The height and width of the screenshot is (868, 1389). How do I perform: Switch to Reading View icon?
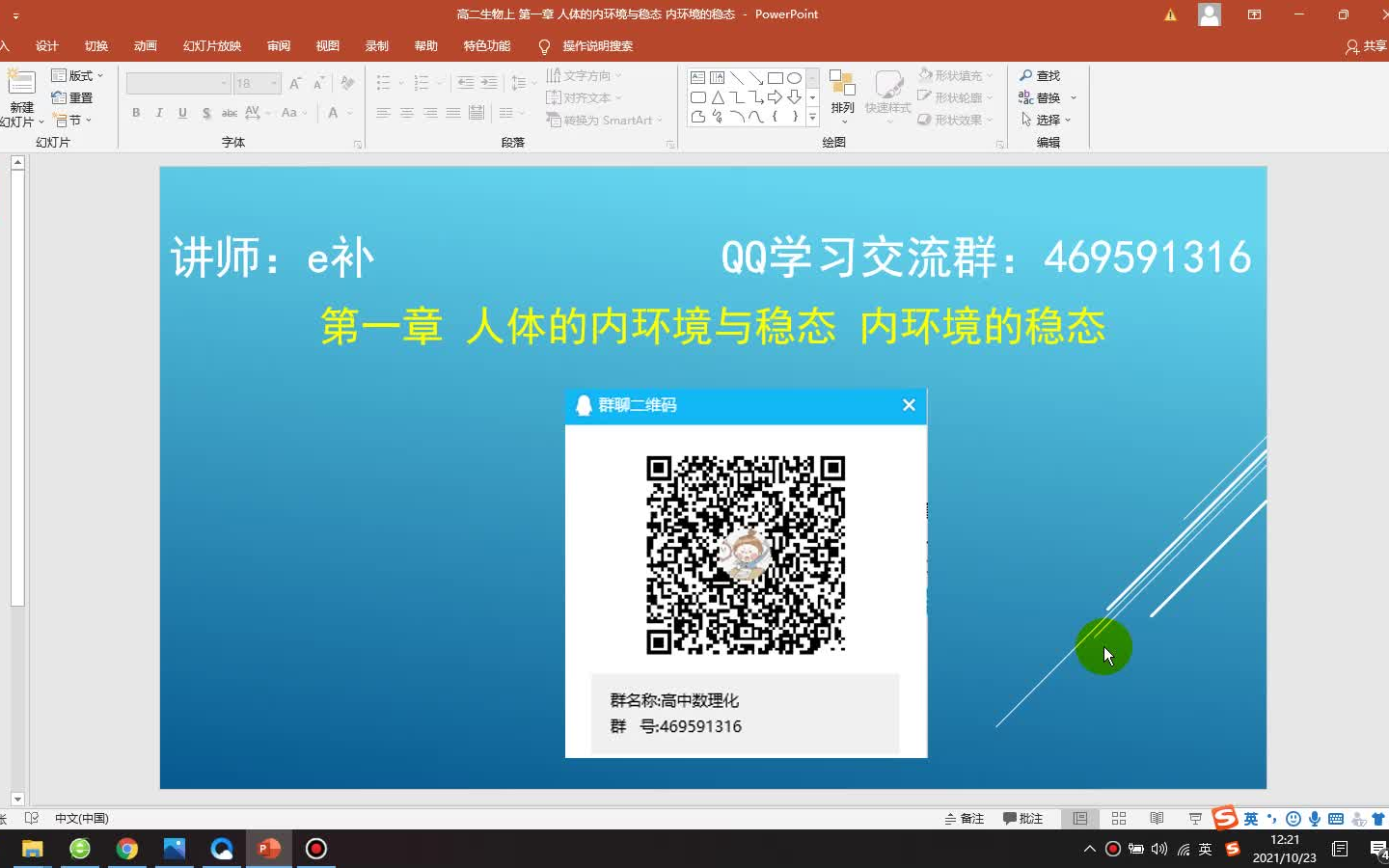(1157, 819)
